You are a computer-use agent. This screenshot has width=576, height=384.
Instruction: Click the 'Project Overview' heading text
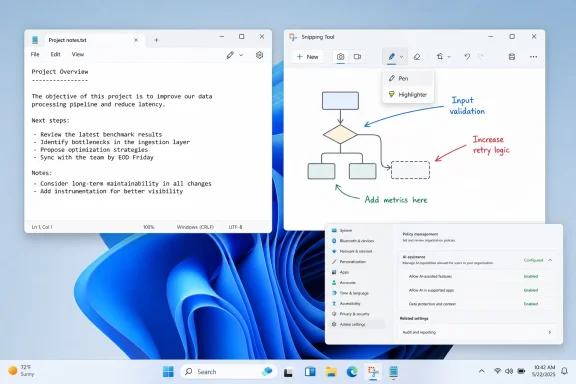coord(60,72)
